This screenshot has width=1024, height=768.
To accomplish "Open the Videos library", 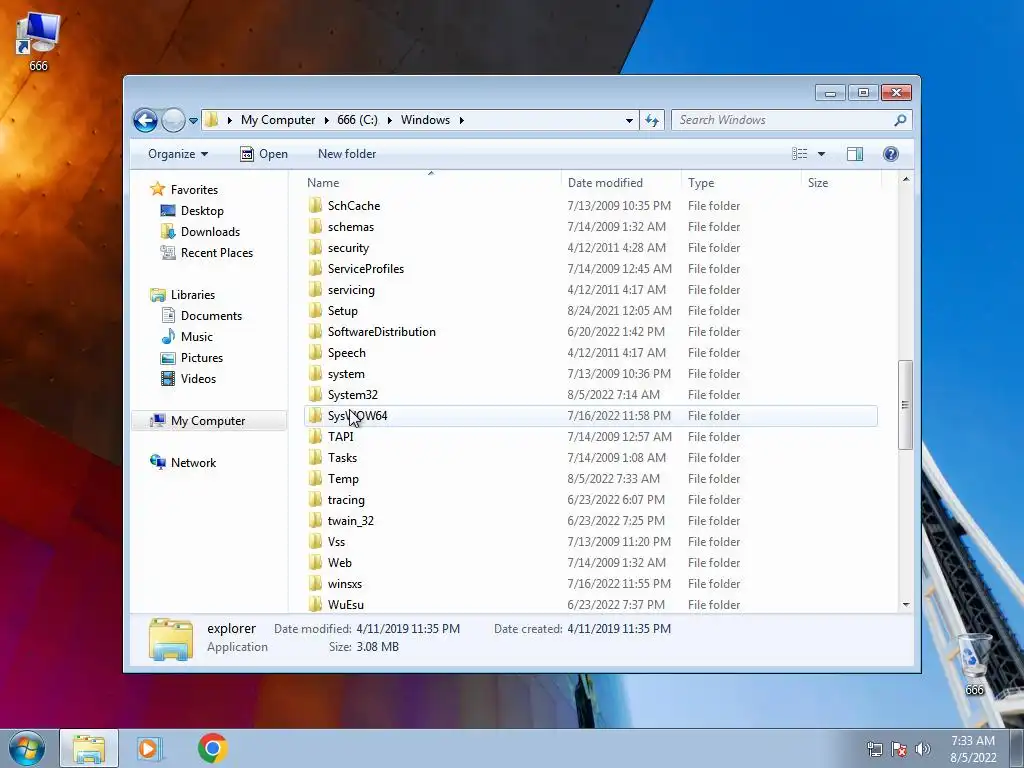I will tap(198, 379).
